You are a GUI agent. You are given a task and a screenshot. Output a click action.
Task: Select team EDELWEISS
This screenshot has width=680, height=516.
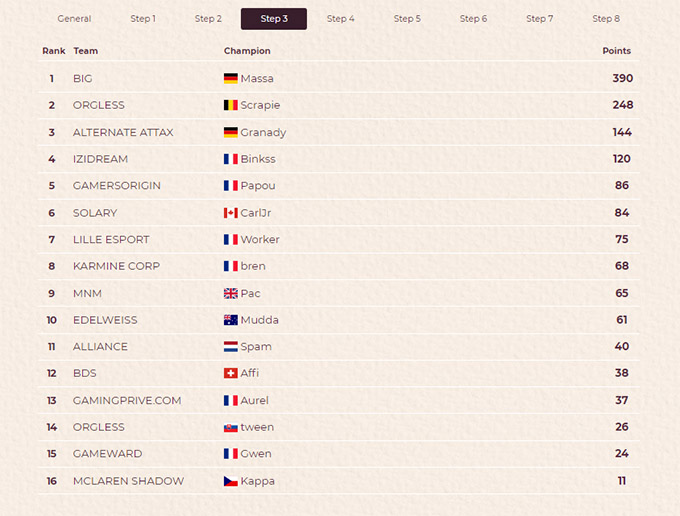pyautogui.click(x=105, y=320)
